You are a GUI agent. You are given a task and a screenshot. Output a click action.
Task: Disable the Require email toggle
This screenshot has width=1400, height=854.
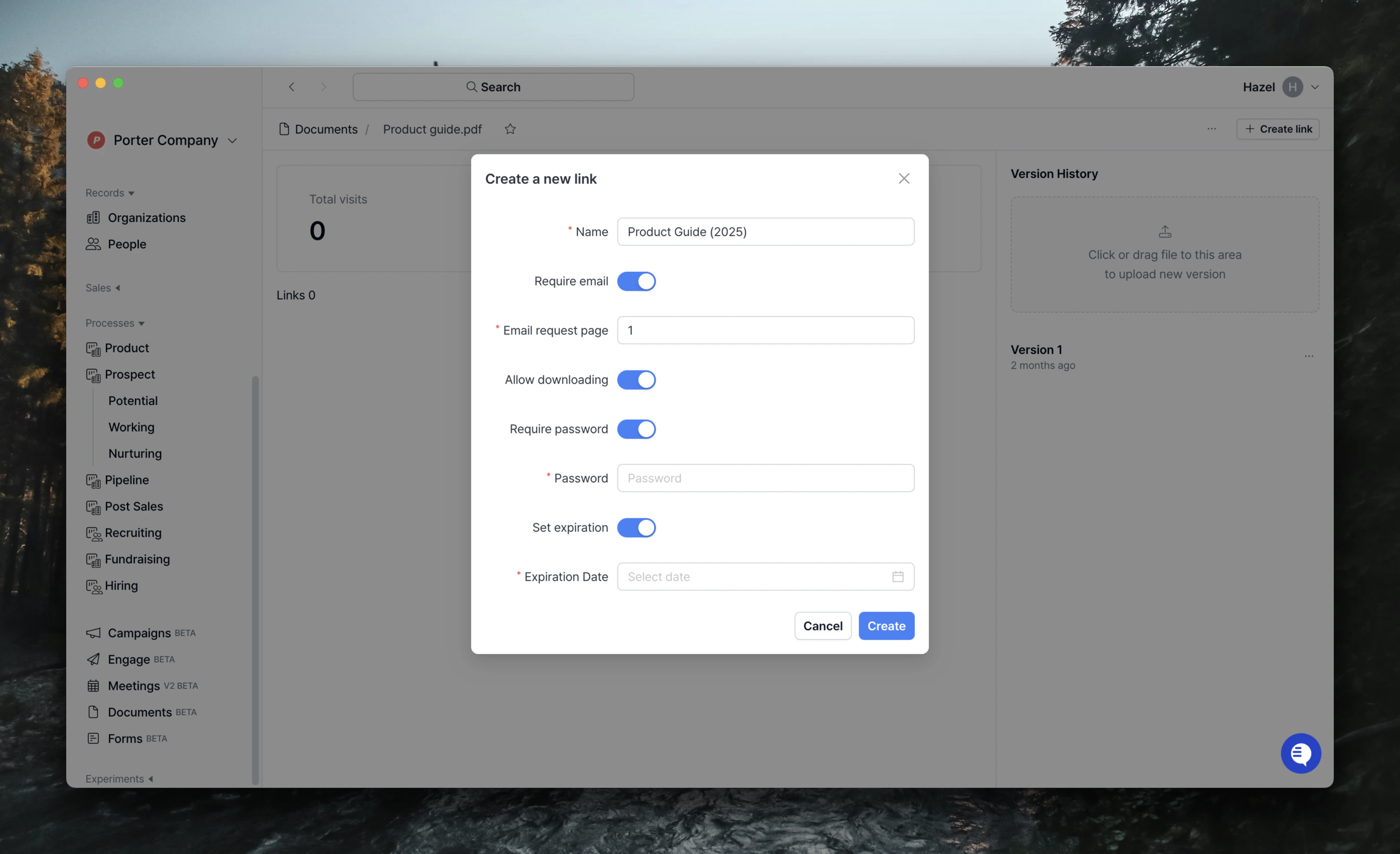pyautogui.click(x=636, y=281)
